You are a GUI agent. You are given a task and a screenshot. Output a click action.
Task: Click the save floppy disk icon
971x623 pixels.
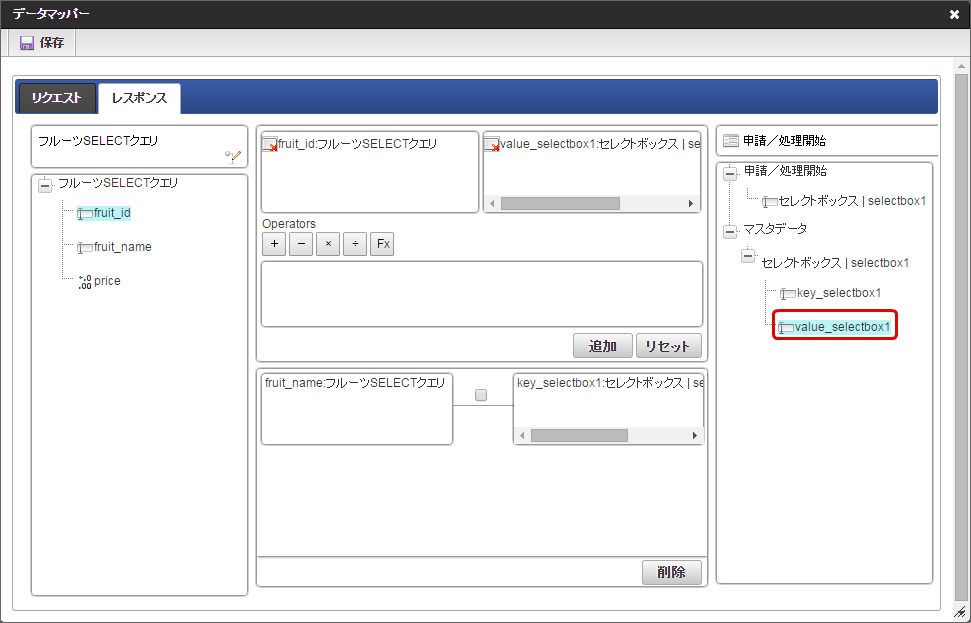(27, 43)
